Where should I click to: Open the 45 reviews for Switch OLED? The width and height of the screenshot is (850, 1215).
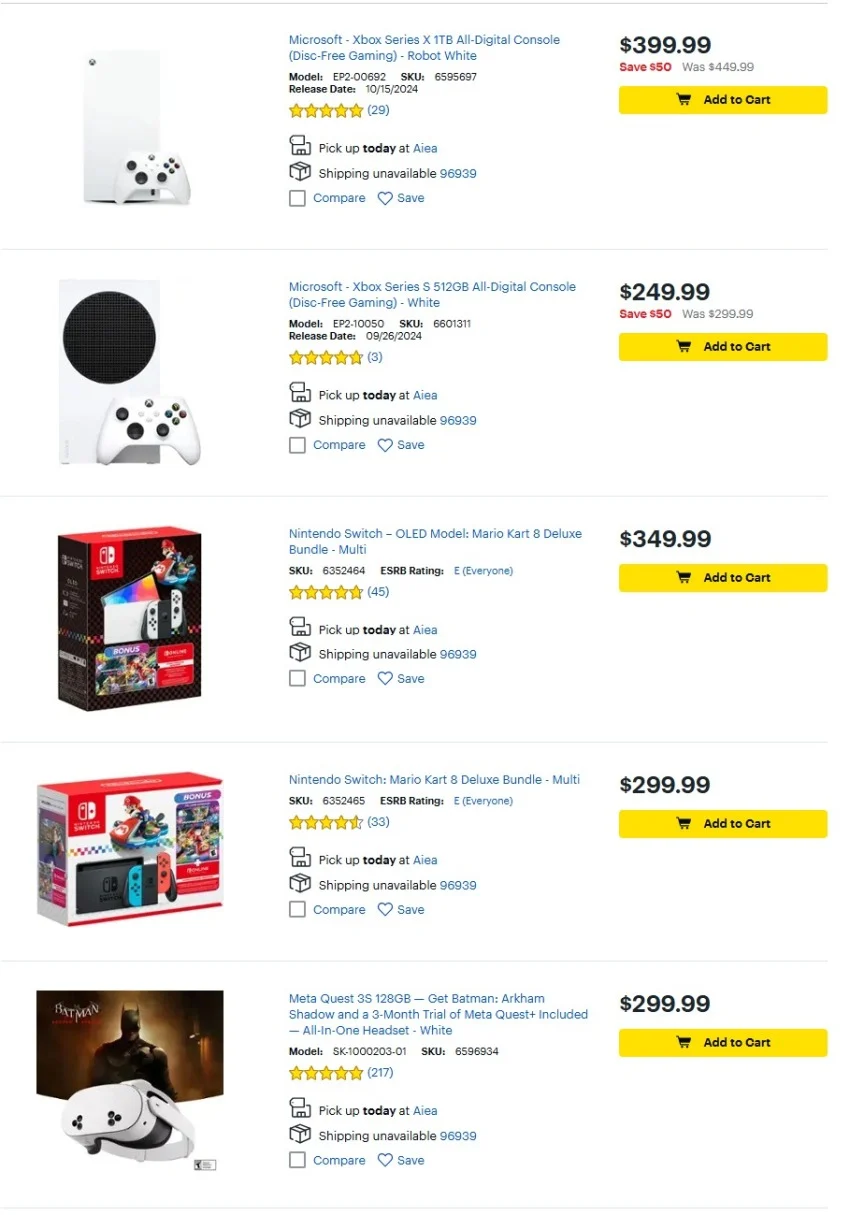pyautogui.click(x=378, y=592)
